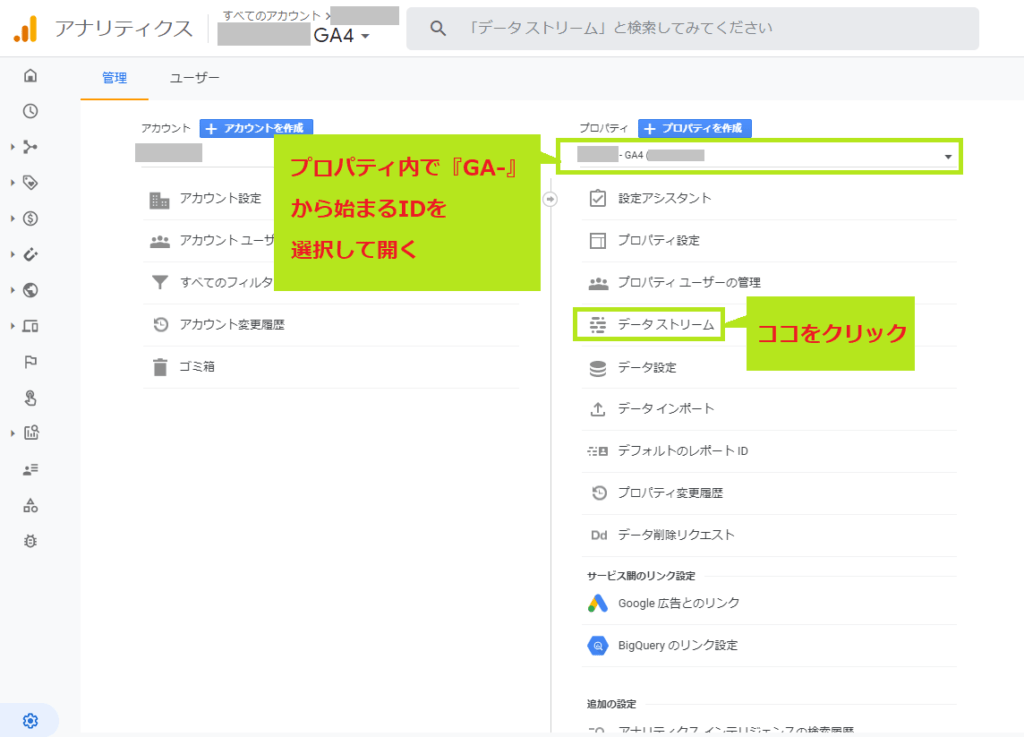Switch to the ユーザー tab

point(195,78)
